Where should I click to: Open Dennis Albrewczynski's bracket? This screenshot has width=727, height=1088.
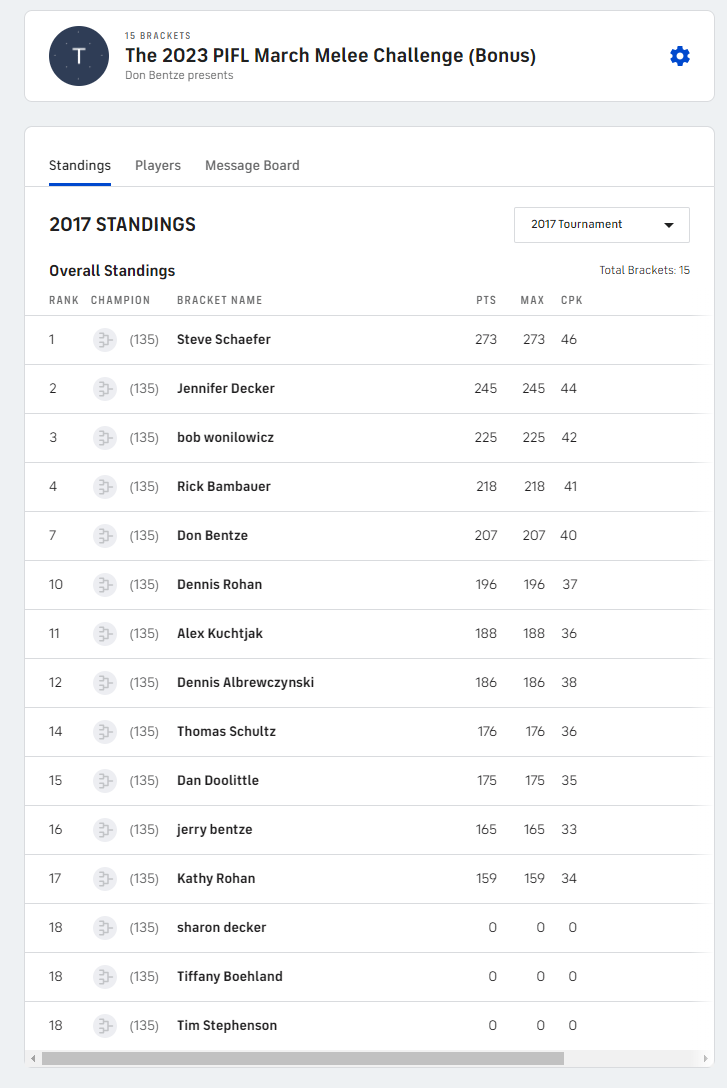tap(245, 683)
